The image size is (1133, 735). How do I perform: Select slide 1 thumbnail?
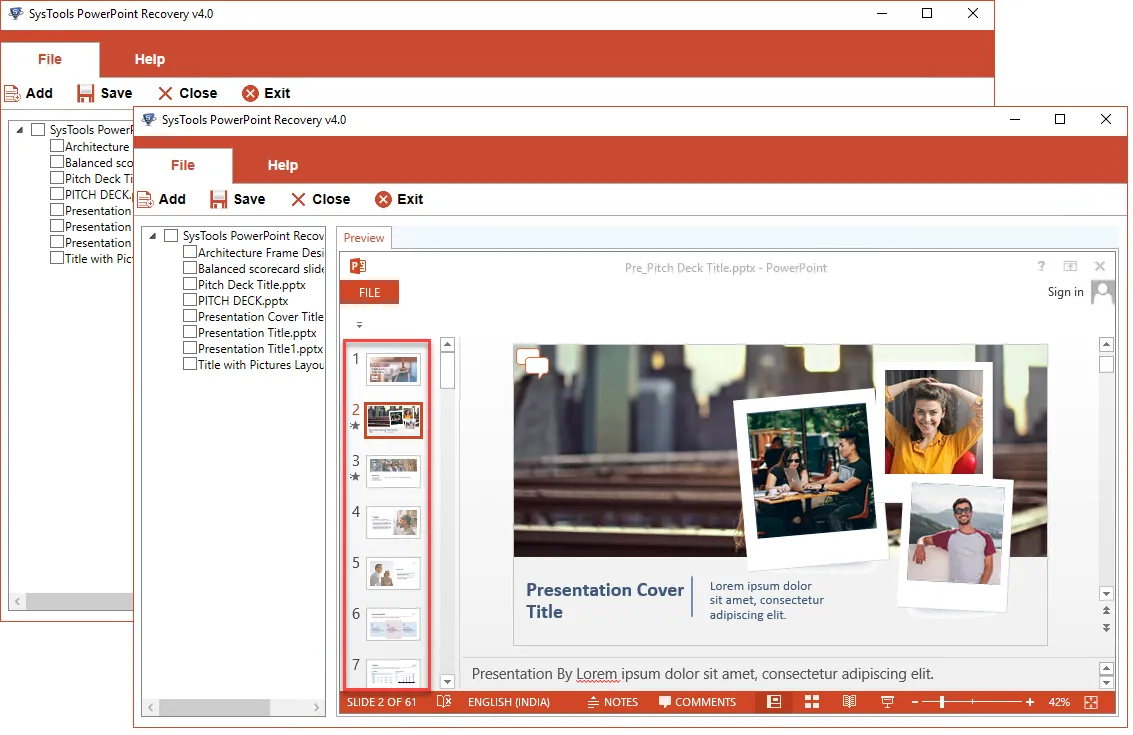393,369
